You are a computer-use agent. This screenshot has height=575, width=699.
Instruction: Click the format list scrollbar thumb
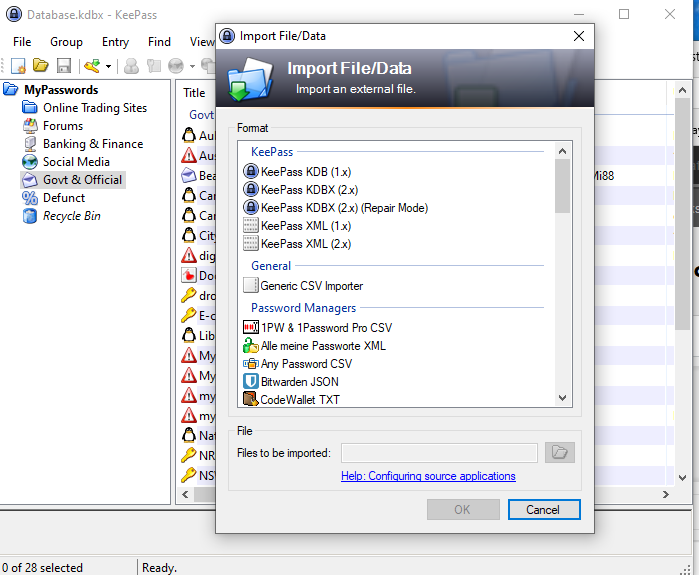click(x=563, y=186)
